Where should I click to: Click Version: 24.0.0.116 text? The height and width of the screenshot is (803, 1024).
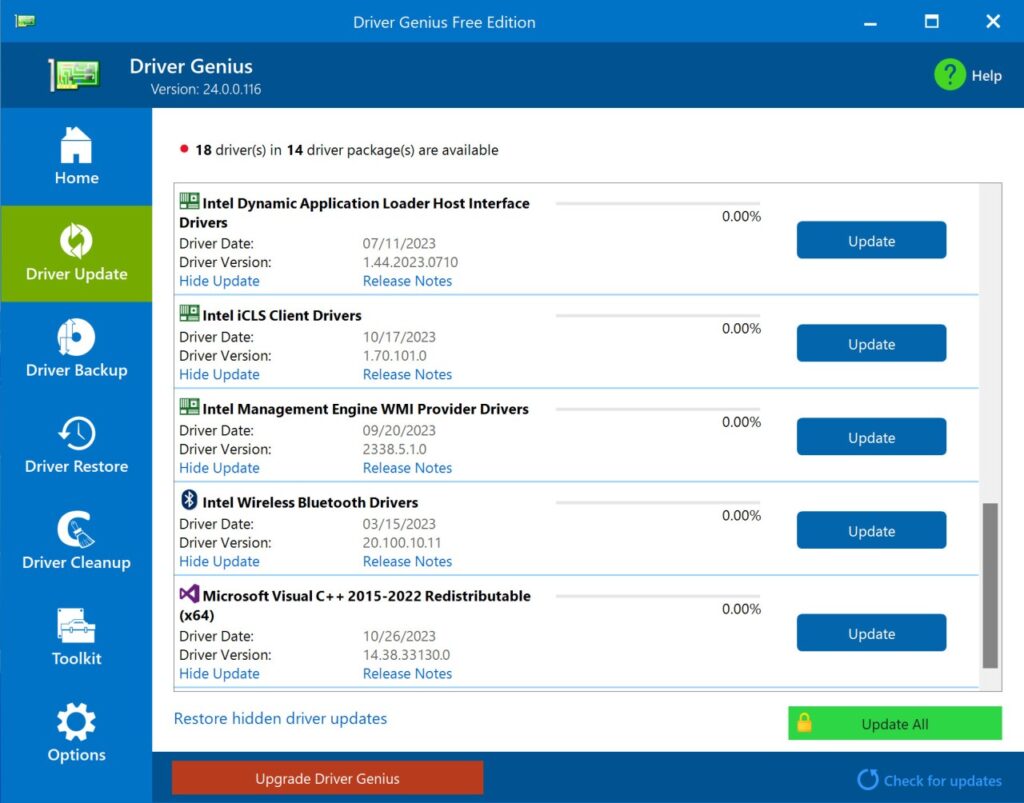click(x=206, y=89)
